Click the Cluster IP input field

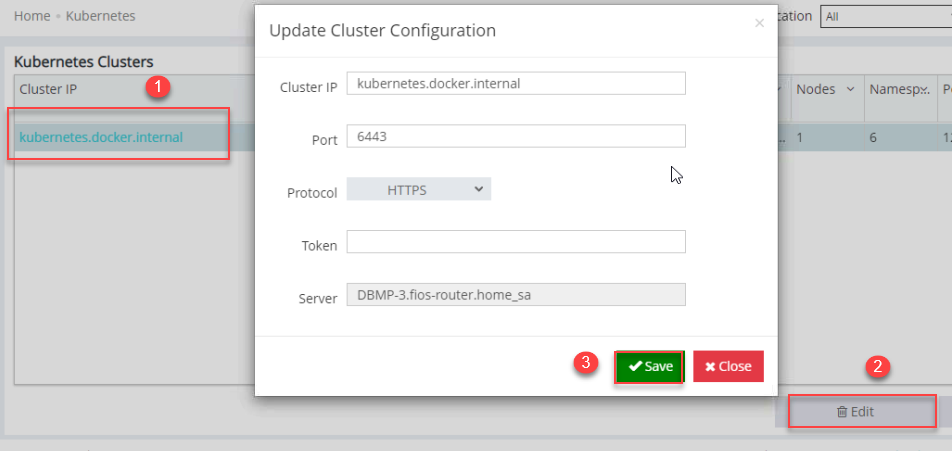pyautogui.click(x=516, y=84)
